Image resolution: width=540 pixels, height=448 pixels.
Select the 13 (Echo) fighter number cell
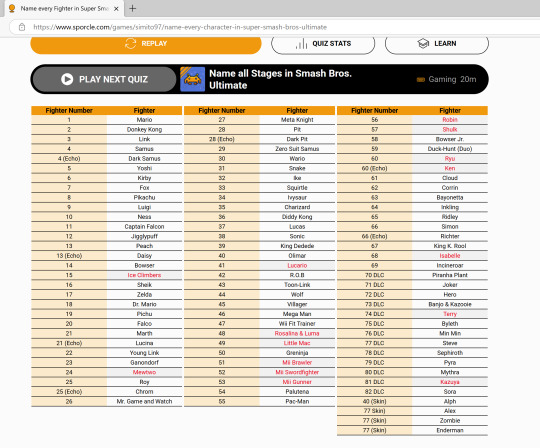pyautogui.click(x=69, y=256)
